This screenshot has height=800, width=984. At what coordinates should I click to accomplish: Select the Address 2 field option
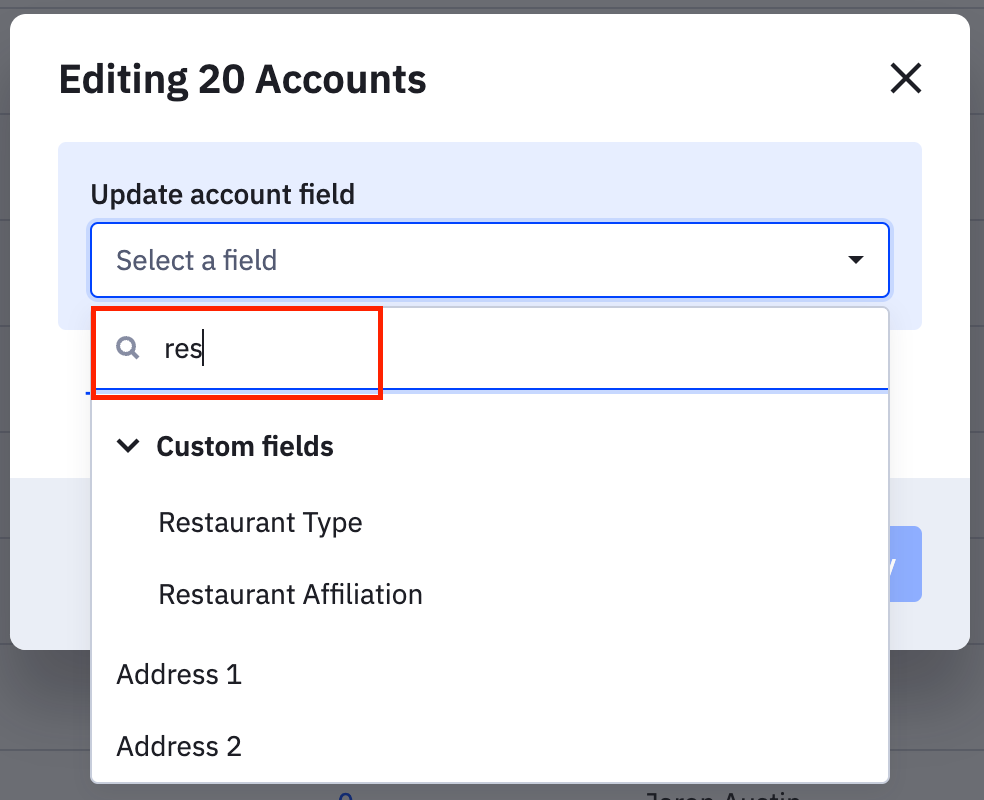179,746
